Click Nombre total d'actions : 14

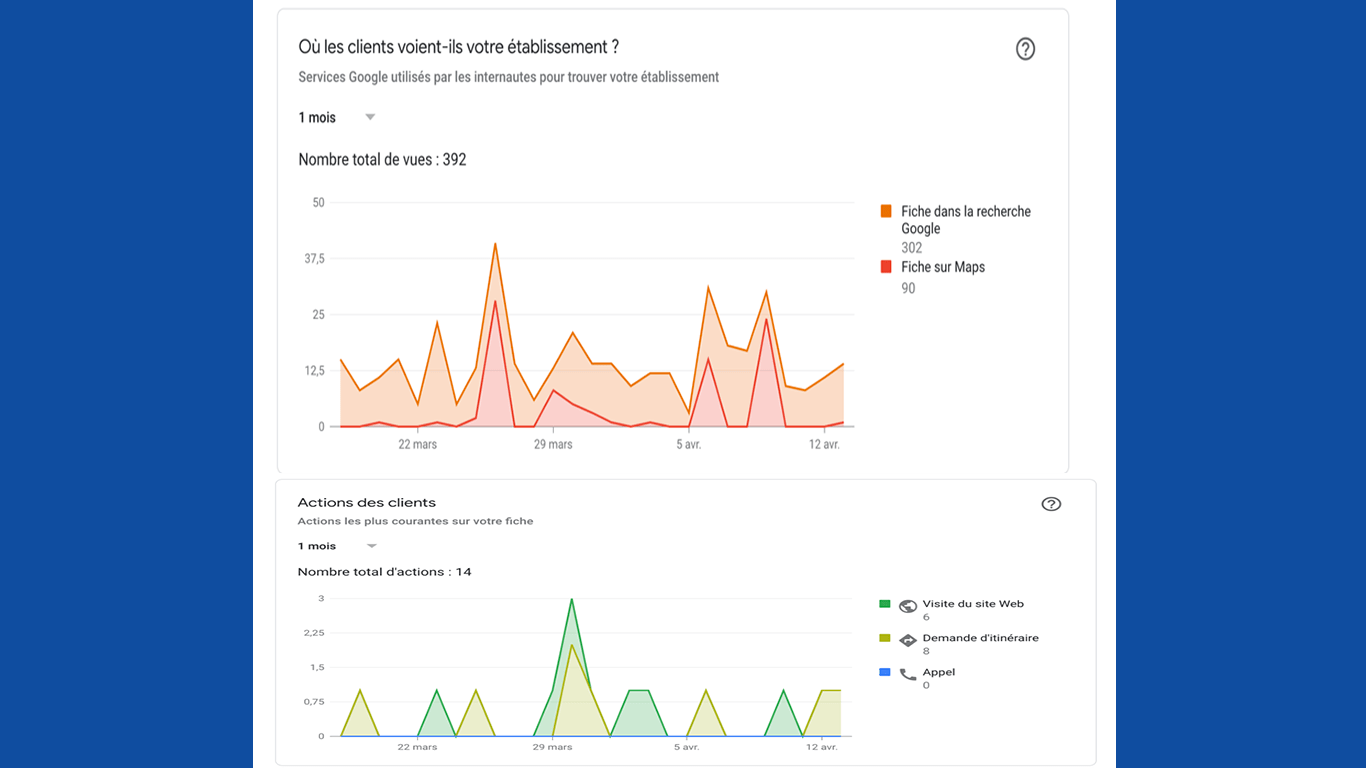tap(384, 572)
